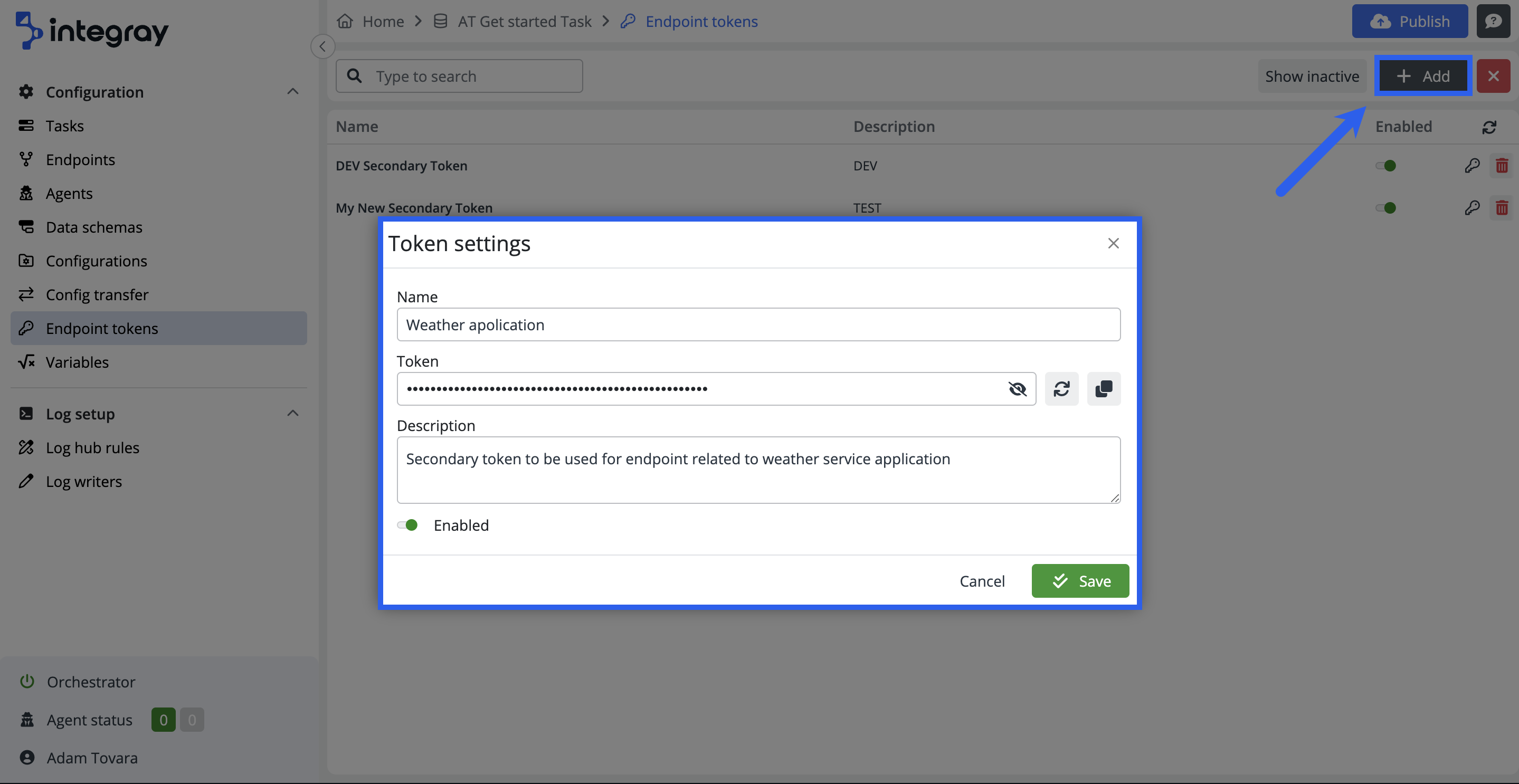Screen dimensions: 1519x784
Task: Click the key icon for DEV Secondary Token
Action: (1472, 166)
